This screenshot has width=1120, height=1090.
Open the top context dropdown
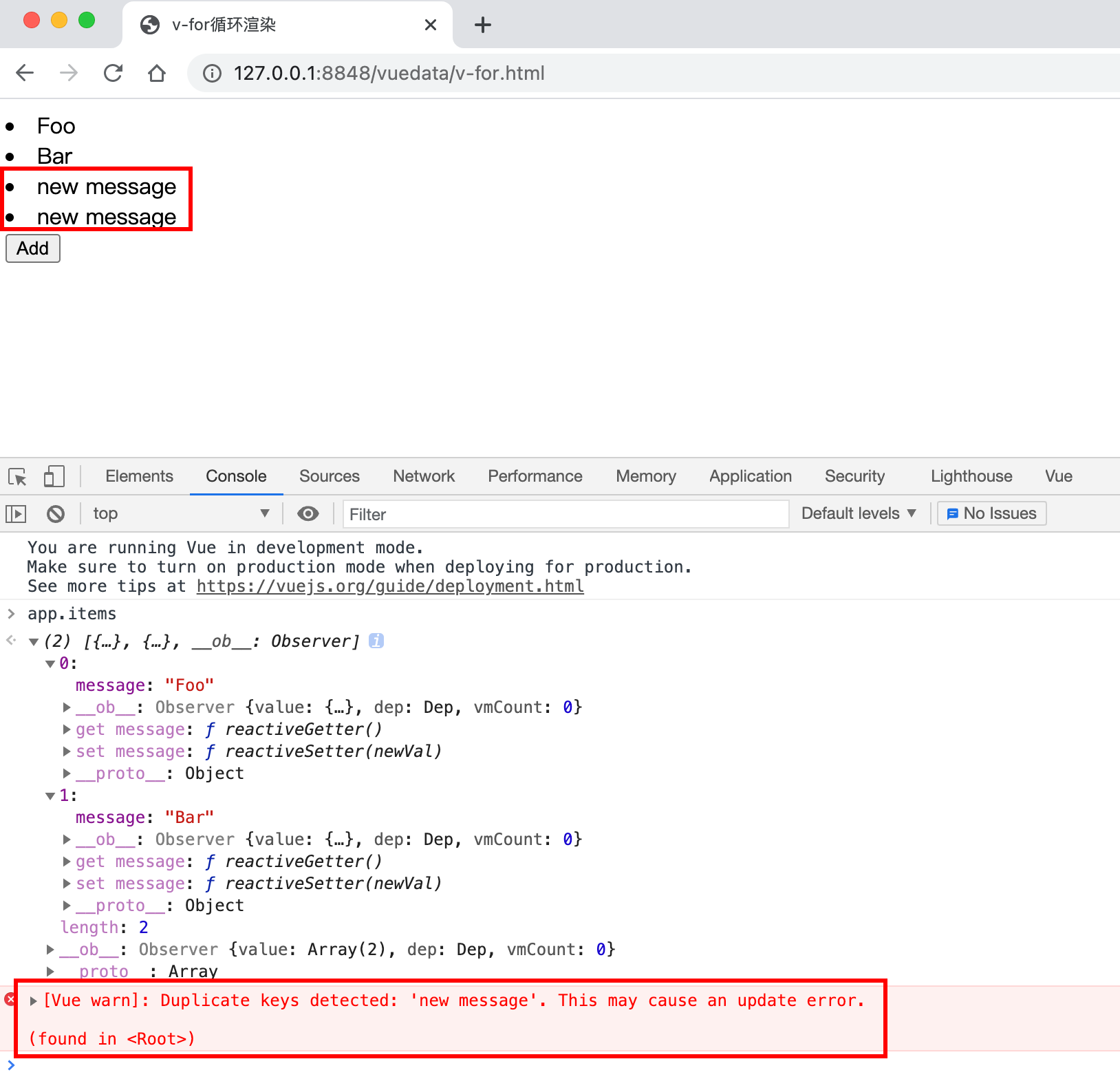[x=180, y=514]
